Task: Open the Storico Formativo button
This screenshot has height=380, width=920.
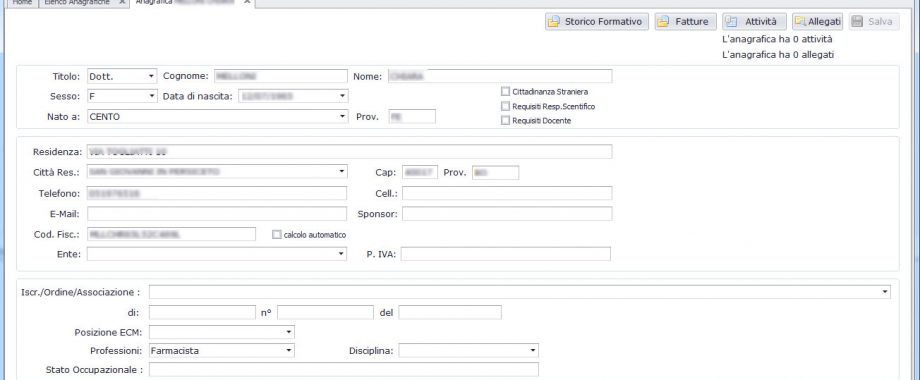Action: pyautogui.click(x=597, y=22)
